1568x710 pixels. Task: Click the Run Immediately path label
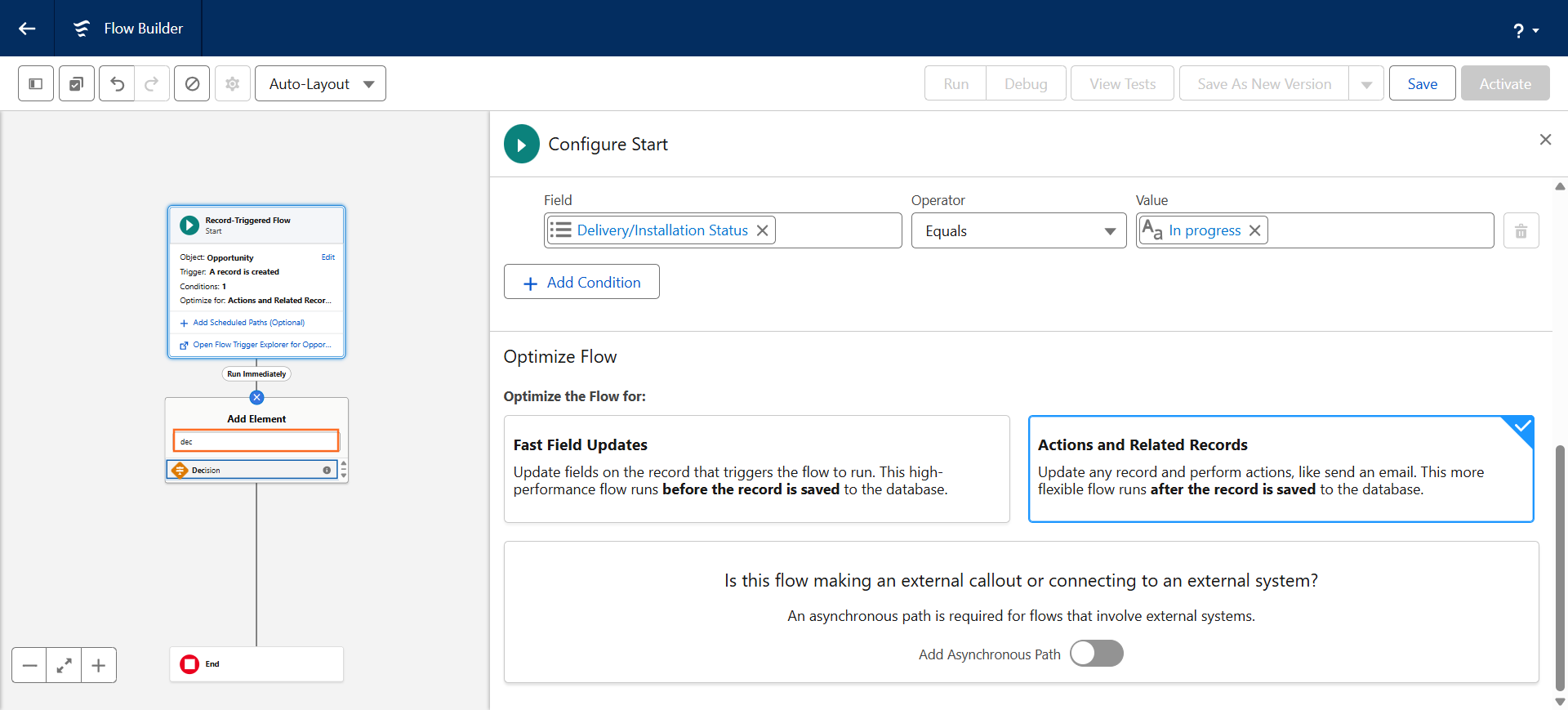(x=256, y=374)
